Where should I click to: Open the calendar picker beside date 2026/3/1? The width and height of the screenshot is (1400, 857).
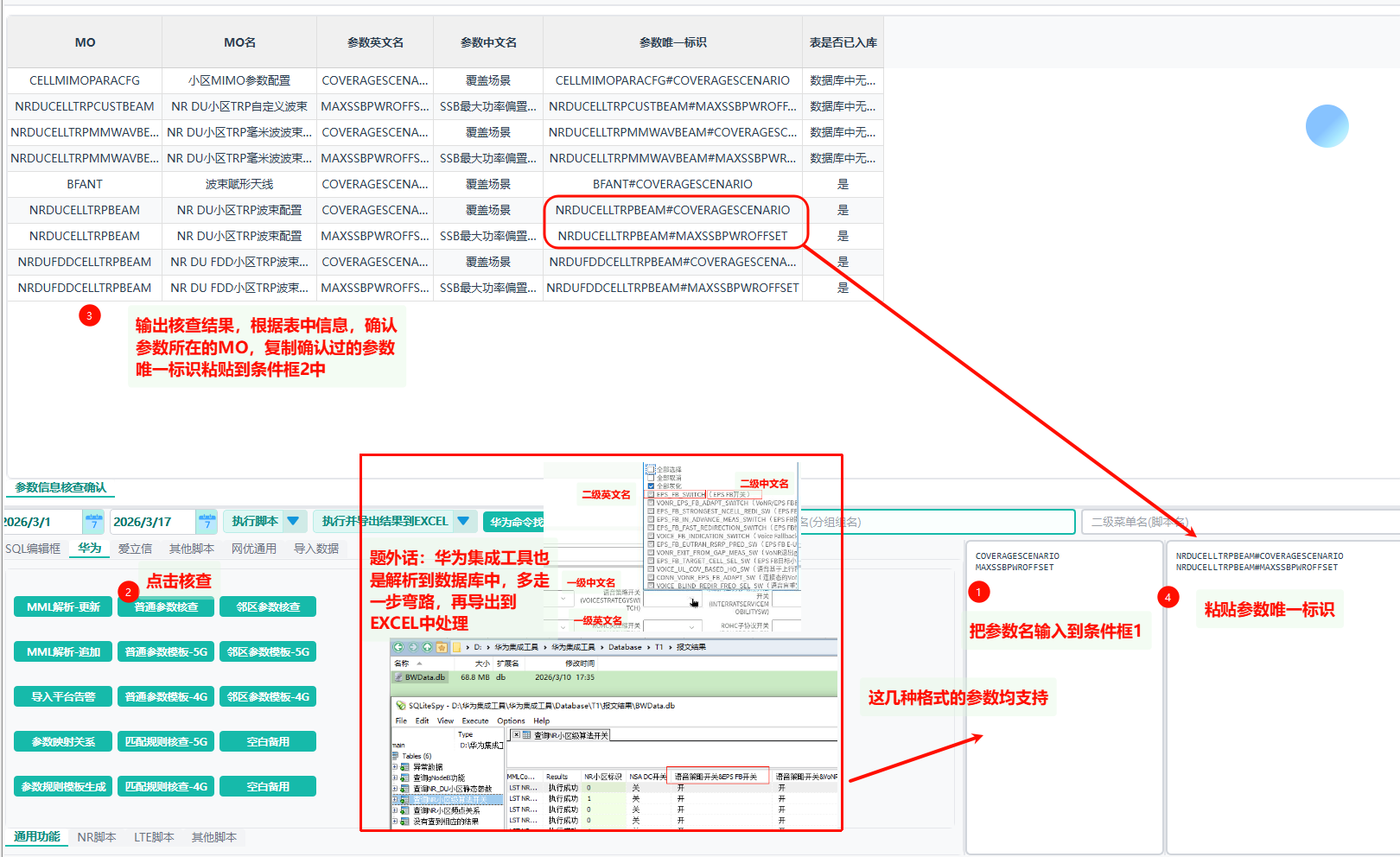93,522
